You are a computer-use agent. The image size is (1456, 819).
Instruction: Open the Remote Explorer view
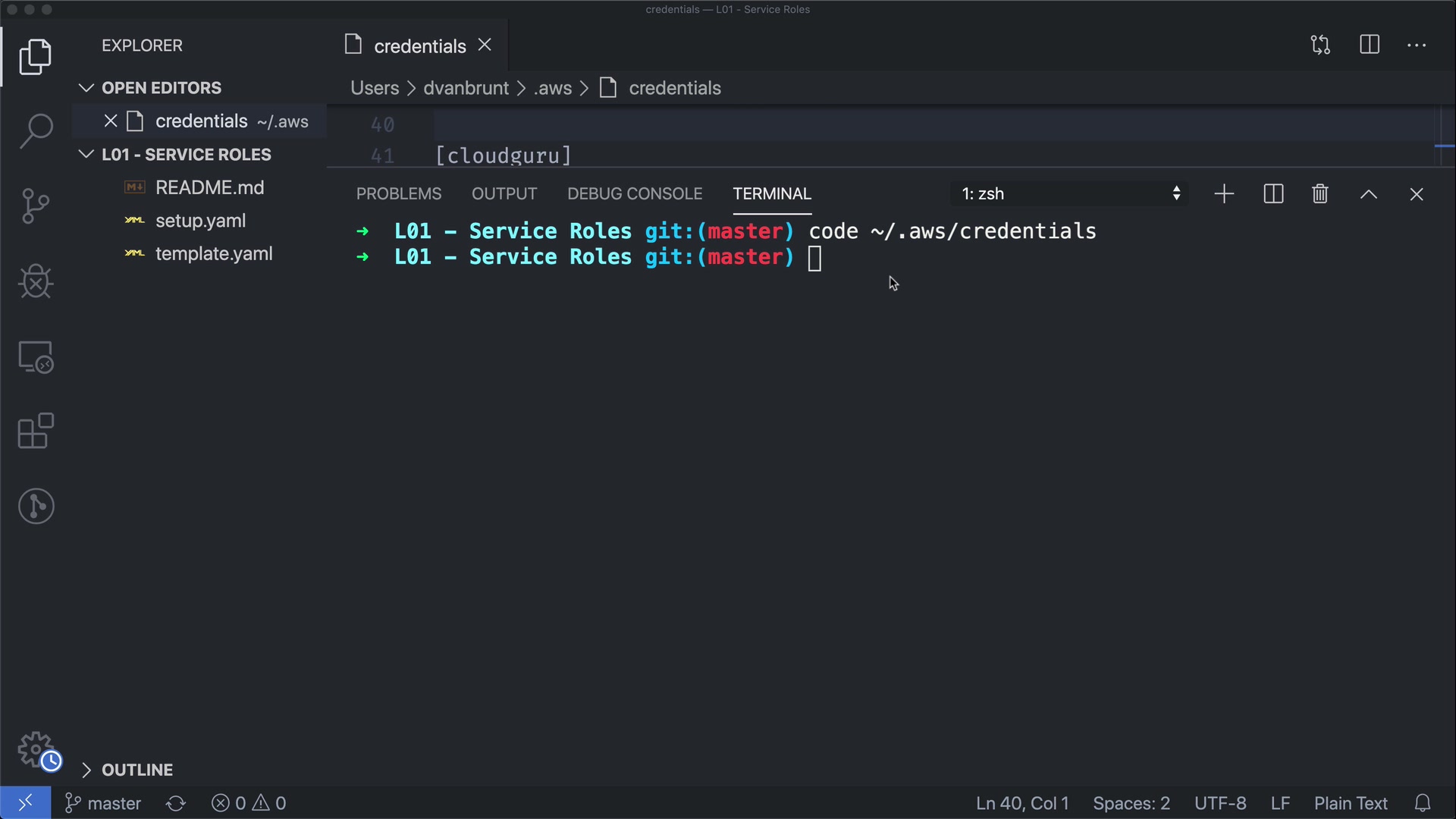[36, 356]
